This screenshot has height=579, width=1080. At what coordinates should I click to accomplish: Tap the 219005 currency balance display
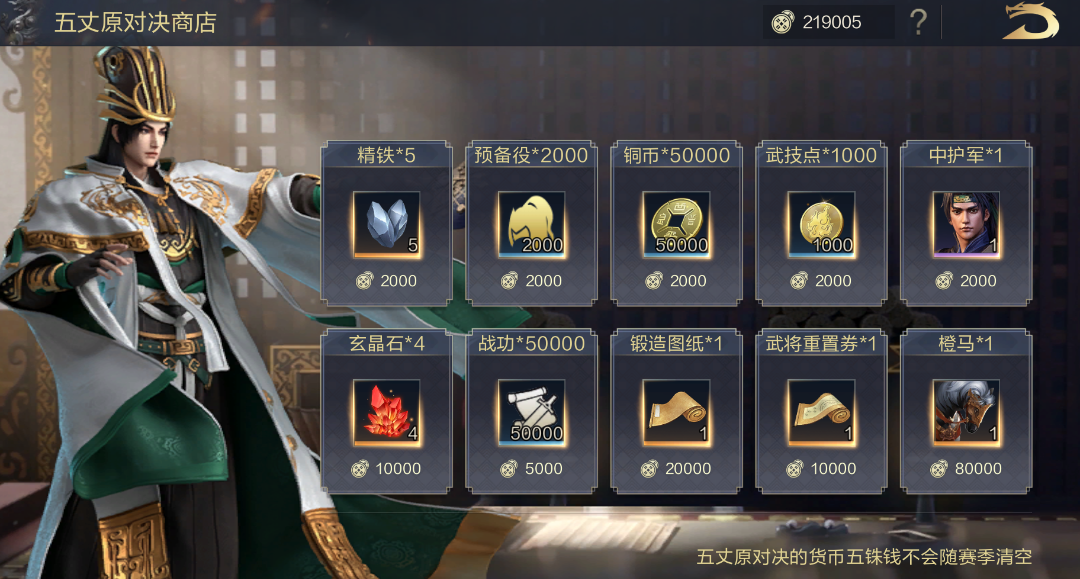828,23
